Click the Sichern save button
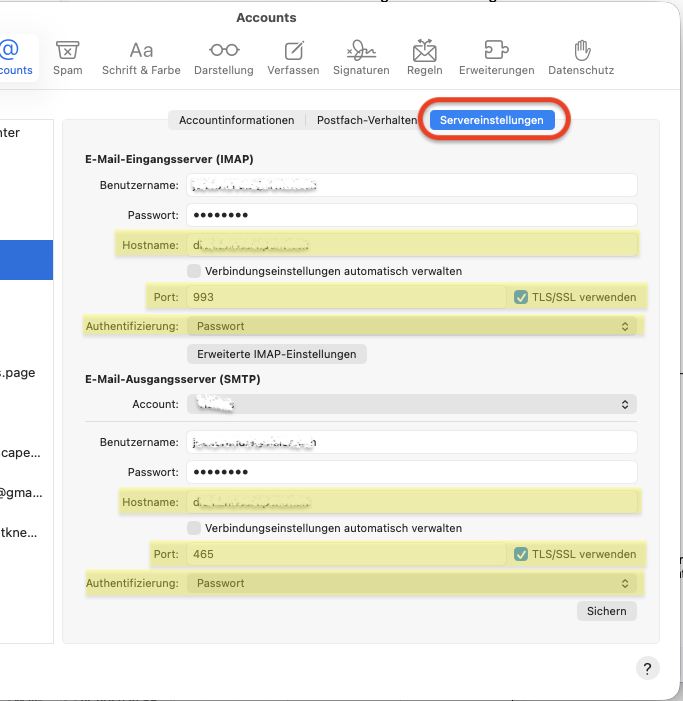 pos(607,611)
